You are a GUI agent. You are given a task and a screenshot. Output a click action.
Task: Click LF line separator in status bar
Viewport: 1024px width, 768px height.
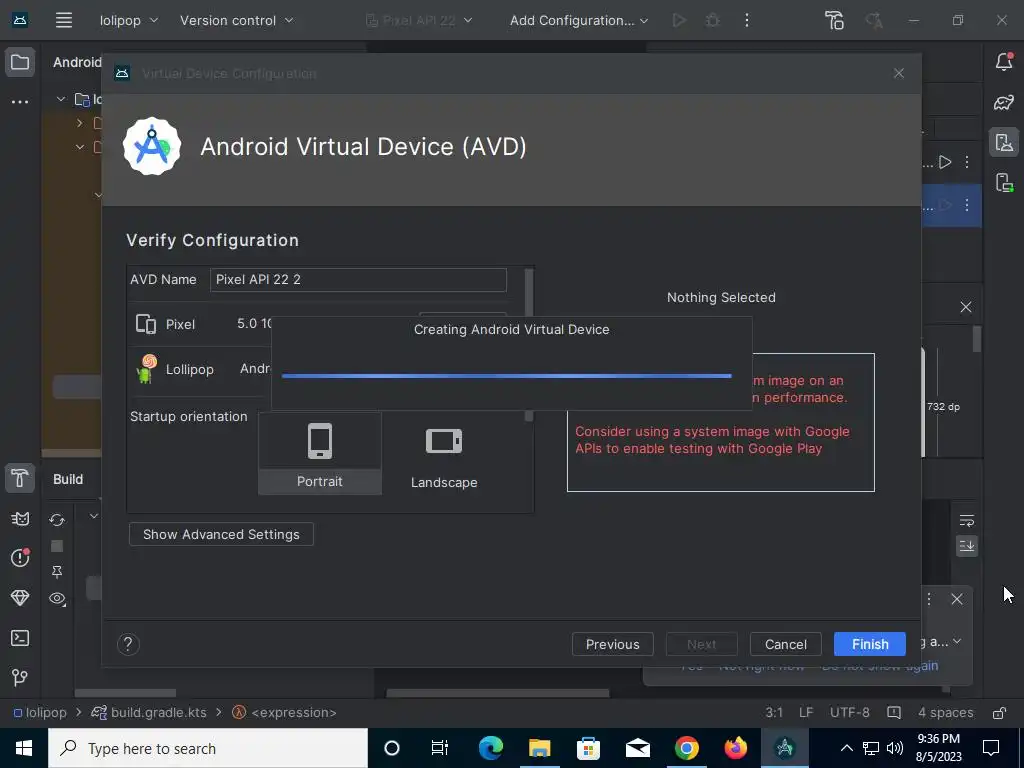[x=806, y=712]
